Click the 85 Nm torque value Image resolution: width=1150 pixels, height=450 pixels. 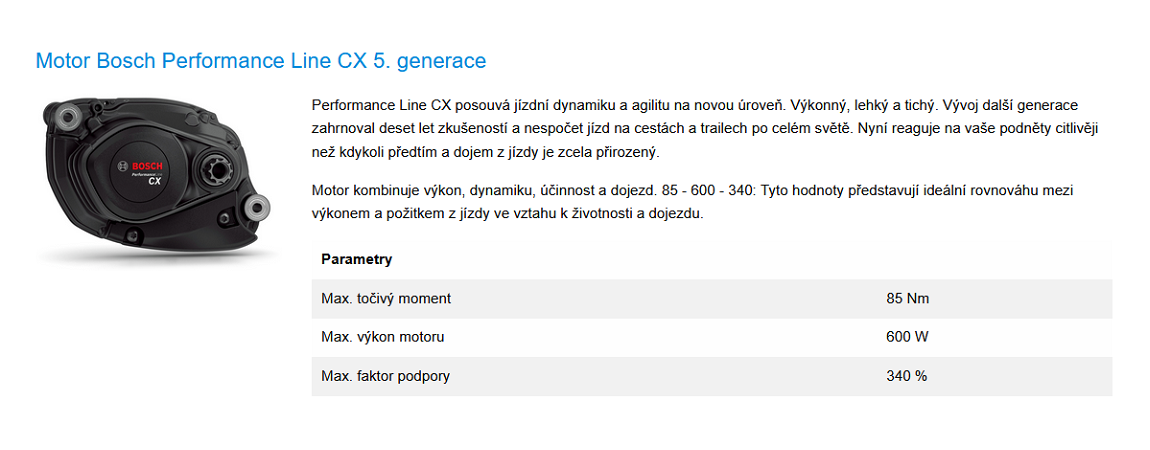[x=908, y=298]
